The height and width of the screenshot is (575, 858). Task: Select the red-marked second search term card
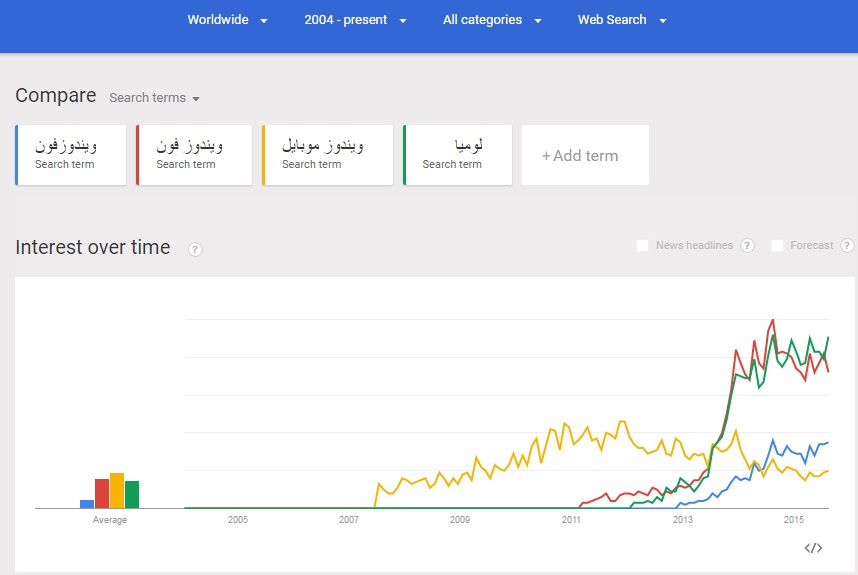pyautogui.click(x=194, y=155)
